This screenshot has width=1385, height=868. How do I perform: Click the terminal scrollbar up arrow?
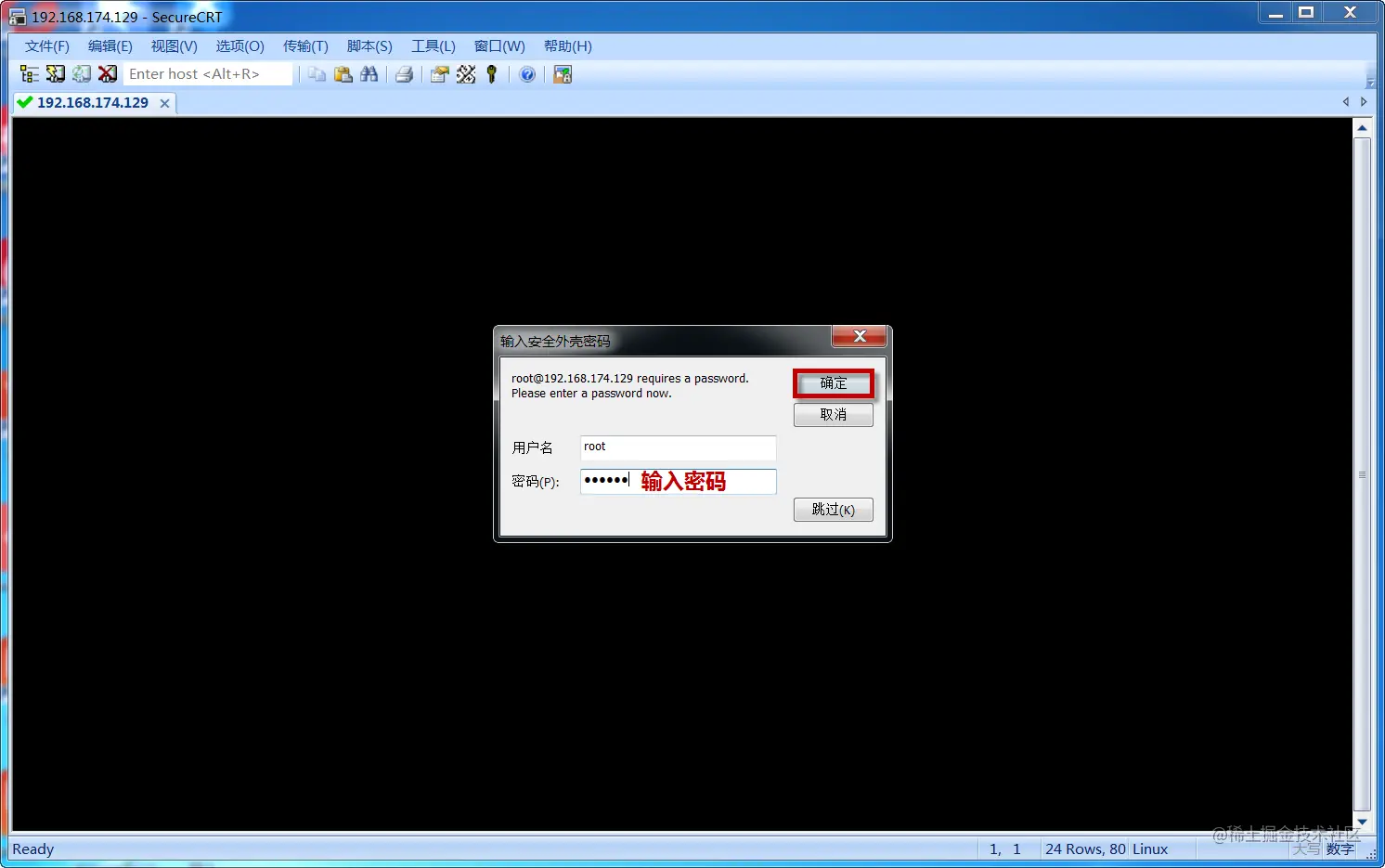pyautogui.click(x=1363, y=127)
